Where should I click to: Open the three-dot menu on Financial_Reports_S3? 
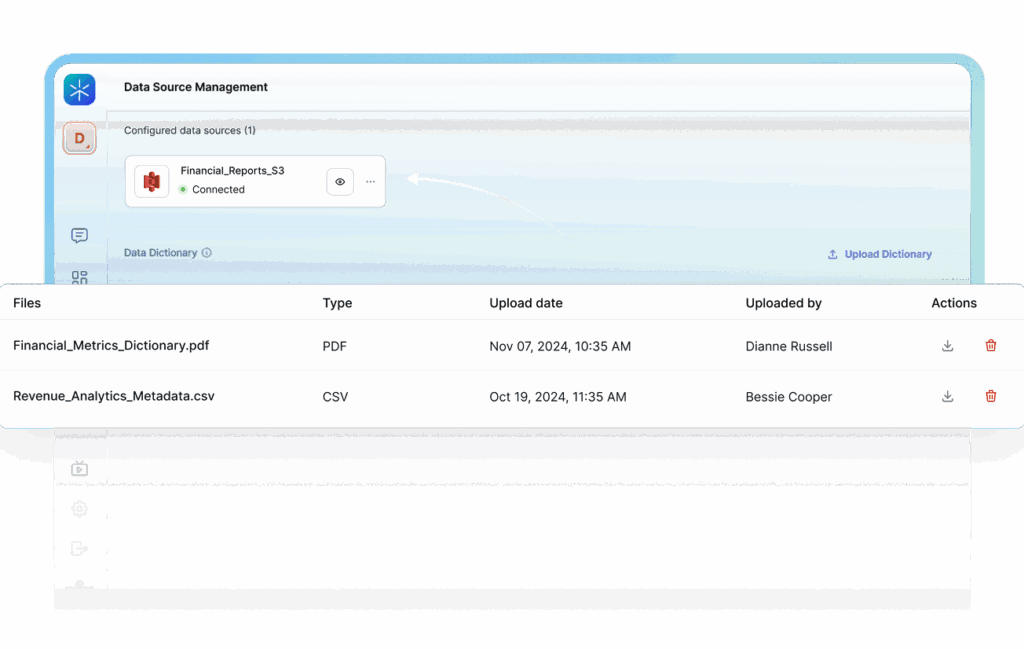pos(370,182)
